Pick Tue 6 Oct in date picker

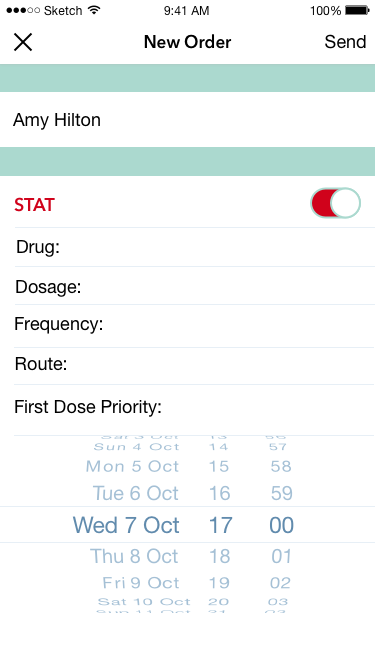pyautogui.click(x=136, y=493)
